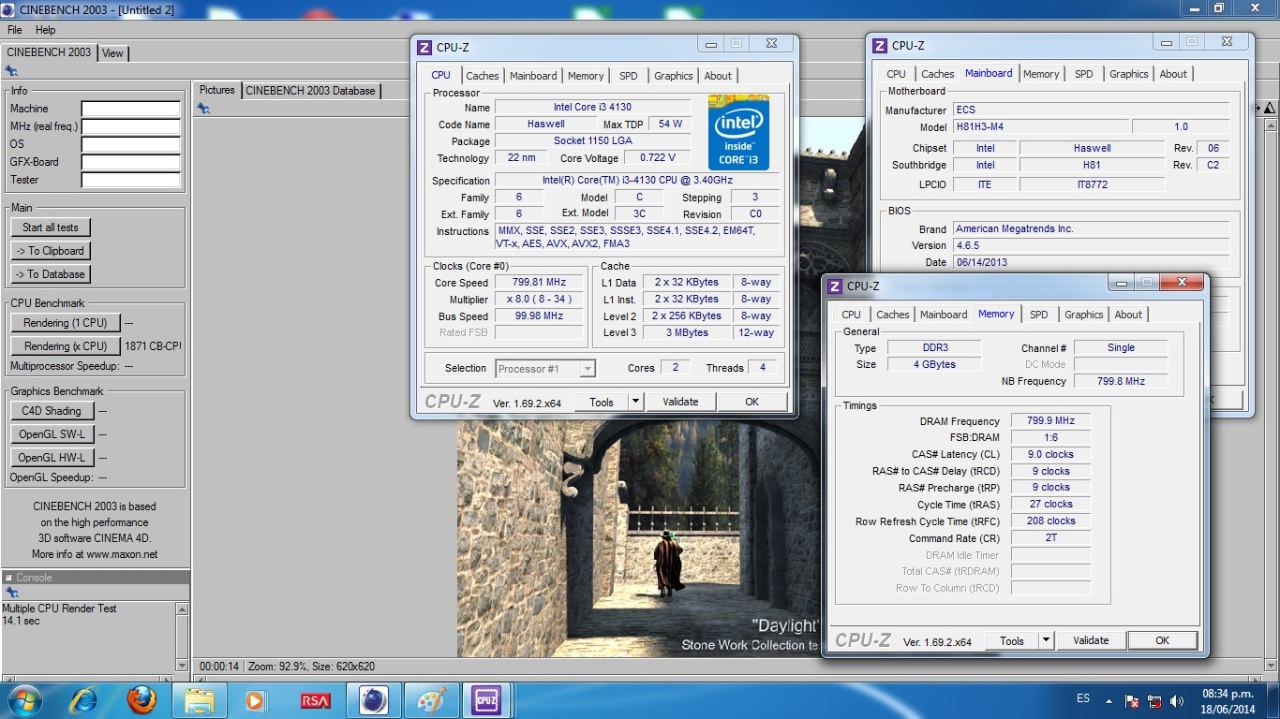The image size is (1280, 719).
Task: Open About tab in CPU-Z Mainboard window
Action: [1173, 74]
